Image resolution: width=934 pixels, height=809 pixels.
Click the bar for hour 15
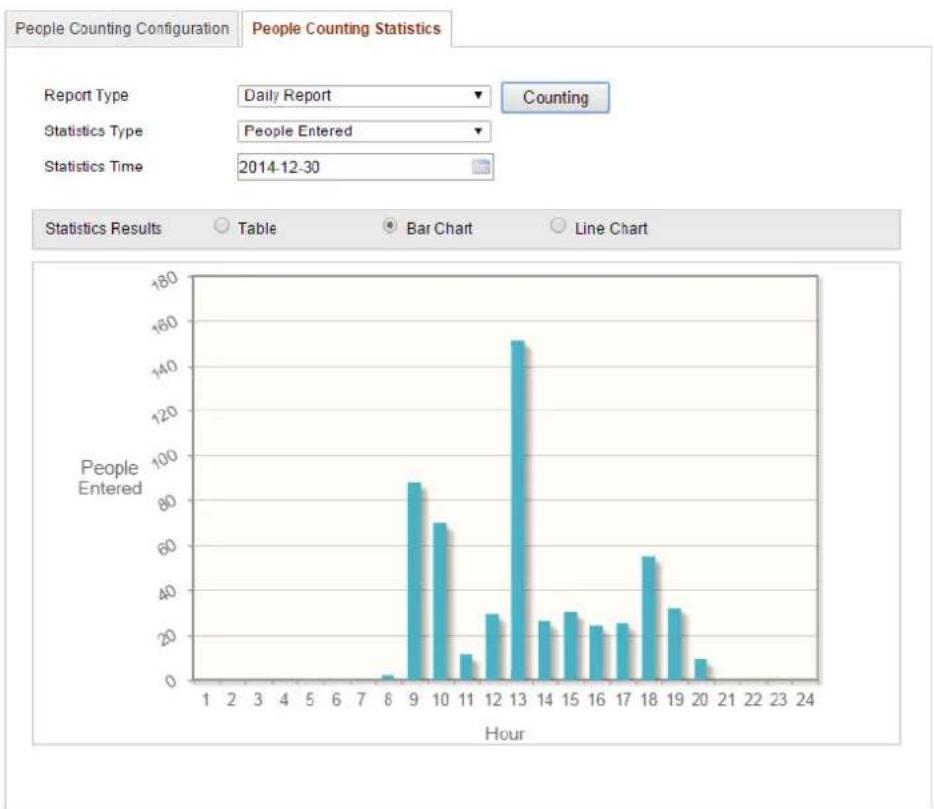[571, 646]
